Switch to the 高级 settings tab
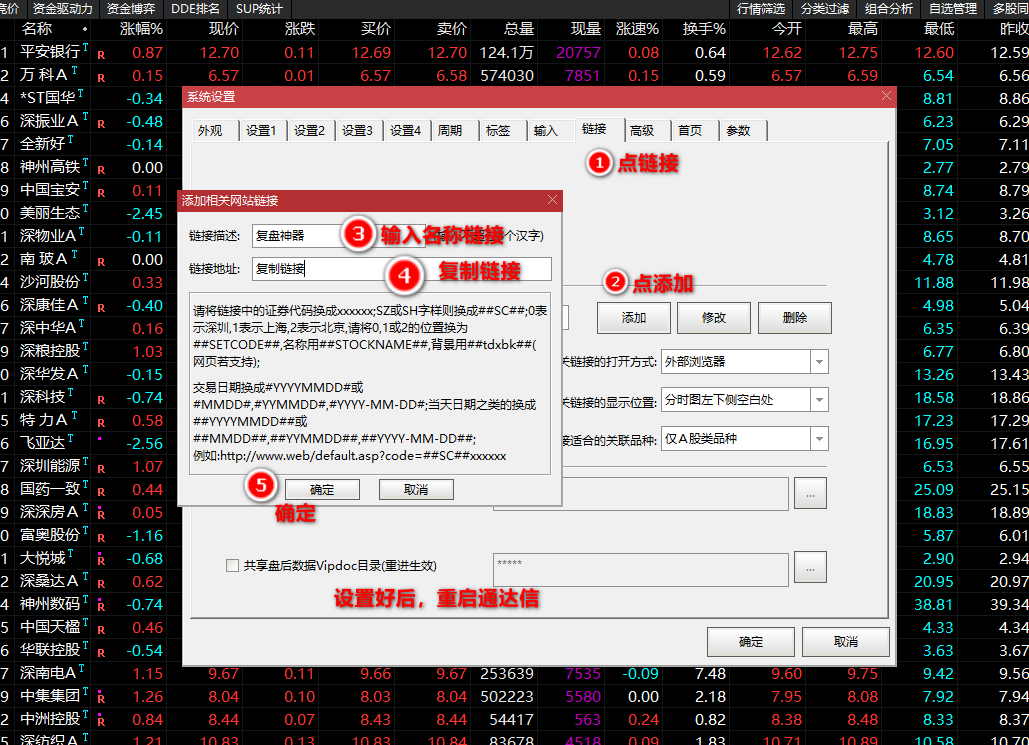 (x=641, y=130)
